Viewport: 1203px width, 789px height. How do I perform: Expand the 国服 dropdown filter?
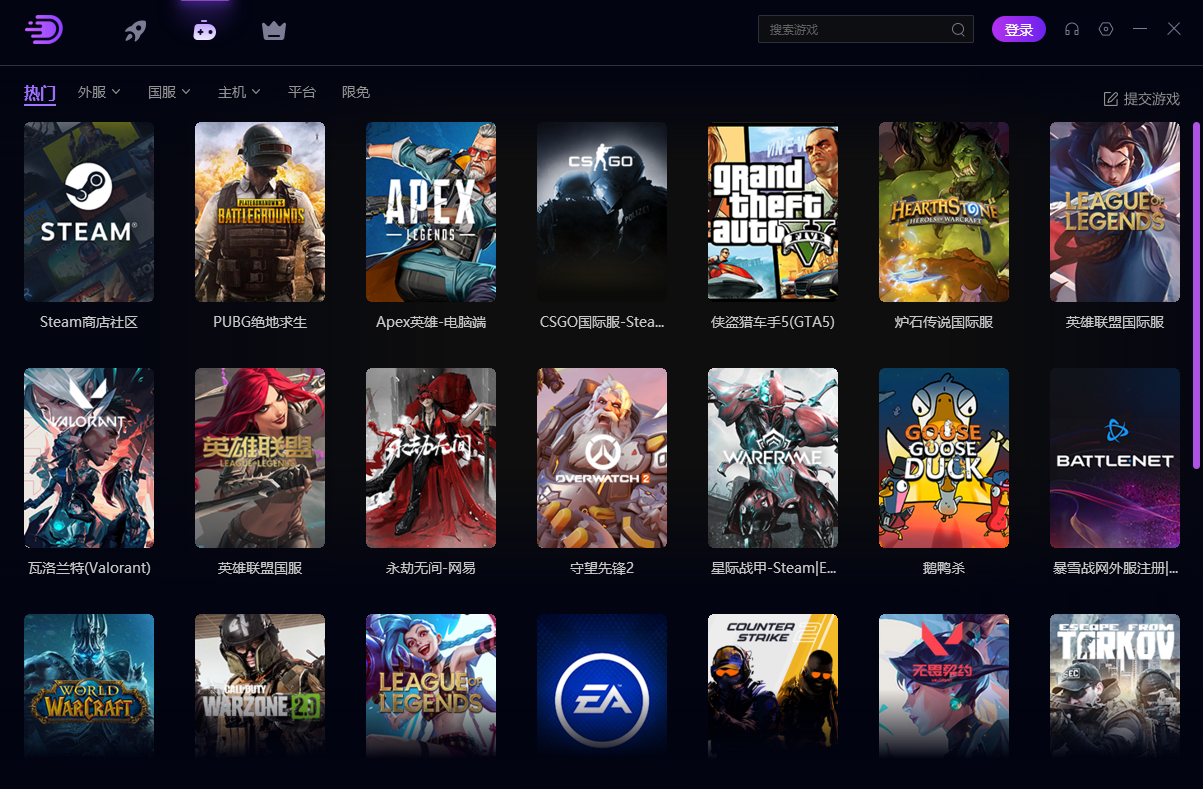(169, 92)
